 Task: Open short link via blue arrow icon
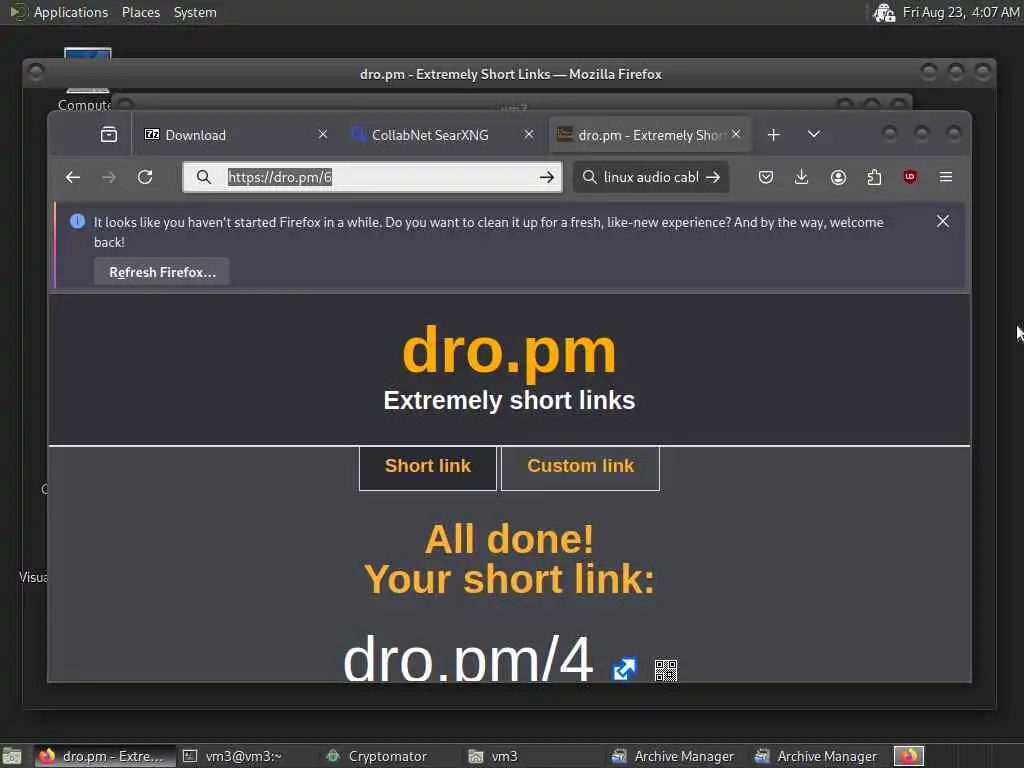click(x=624, y=669)
